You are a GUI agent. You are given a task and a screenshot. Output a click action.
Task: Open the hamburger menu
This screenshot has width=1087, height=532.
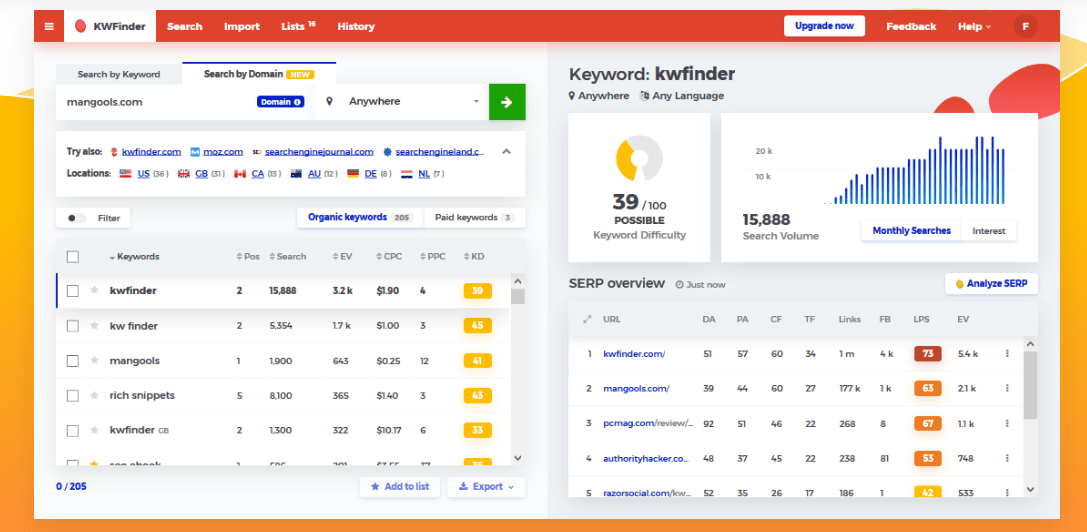pos(49,26)
